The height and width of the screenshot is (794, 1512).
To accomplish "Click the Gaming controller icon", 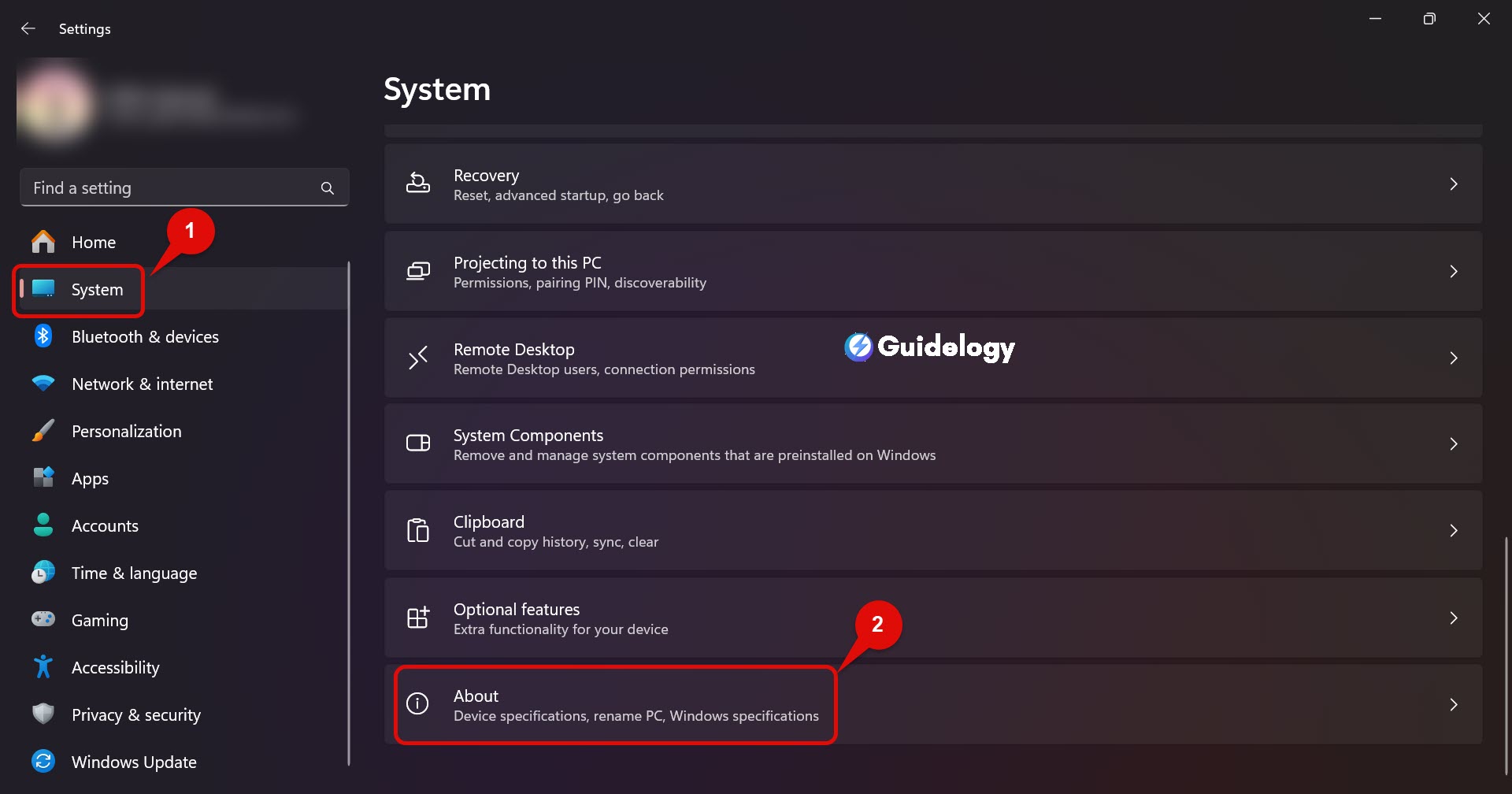I will (43, 620).
